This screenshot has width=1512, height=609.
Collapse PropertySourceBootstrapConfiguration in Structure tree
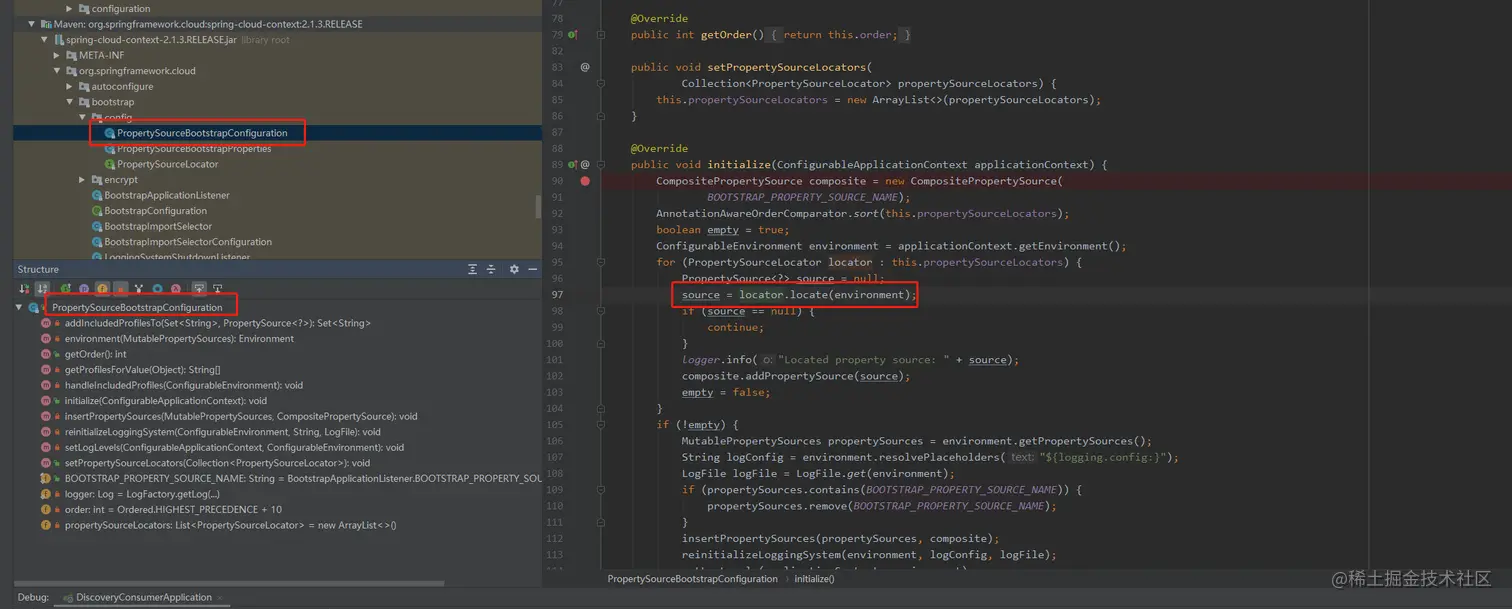(19, 307)
